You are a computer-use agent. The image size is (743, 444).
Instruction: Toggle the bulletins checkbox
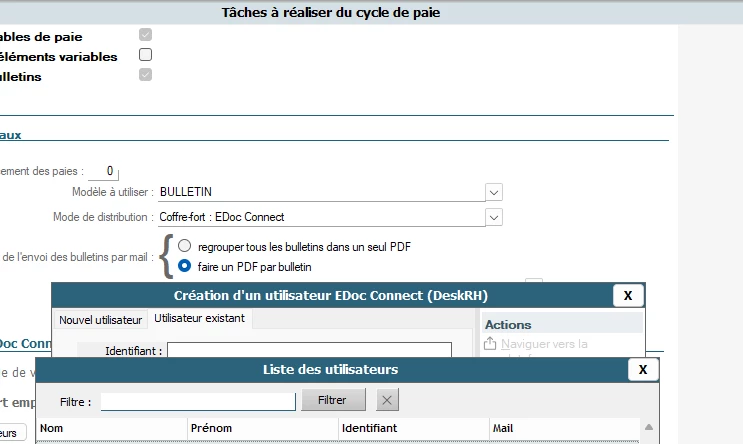146,75
